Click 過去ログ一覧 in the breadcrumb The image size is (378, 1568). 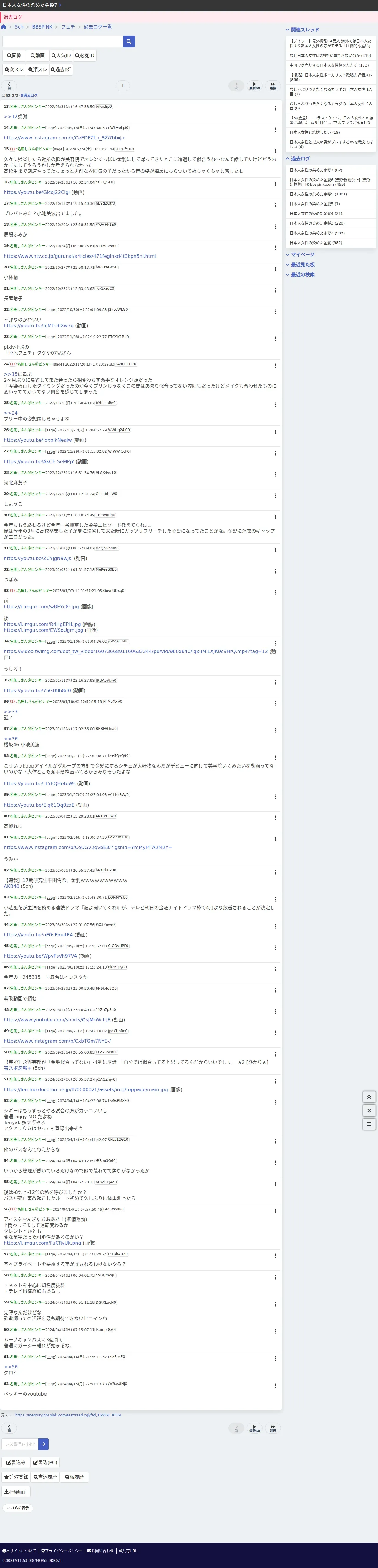coord(97,27)
